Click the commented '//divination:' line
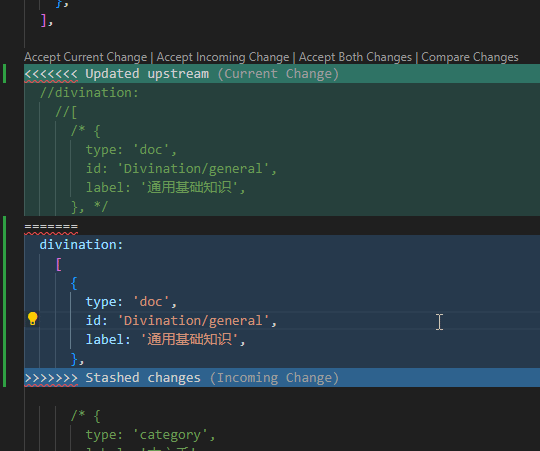Viewport: 540px width, 451px height. point(89,93)
